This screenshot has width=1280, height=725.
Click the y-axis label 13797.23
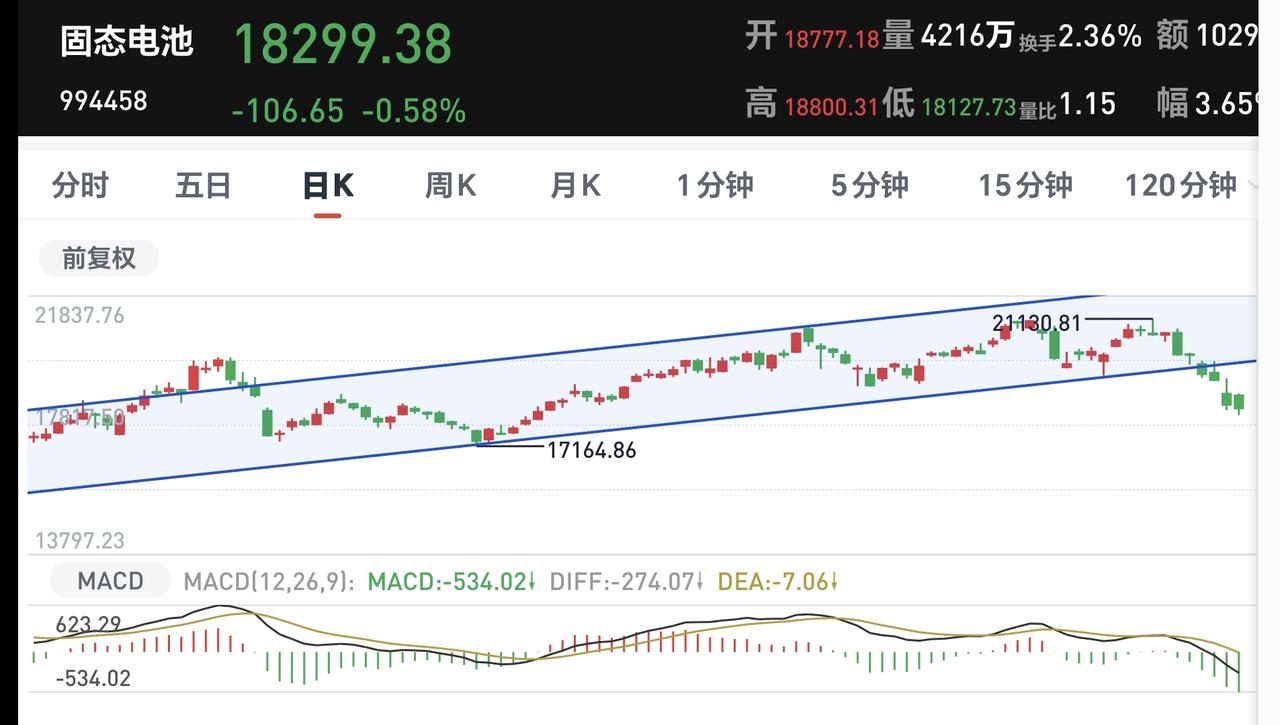coord(80,541)
